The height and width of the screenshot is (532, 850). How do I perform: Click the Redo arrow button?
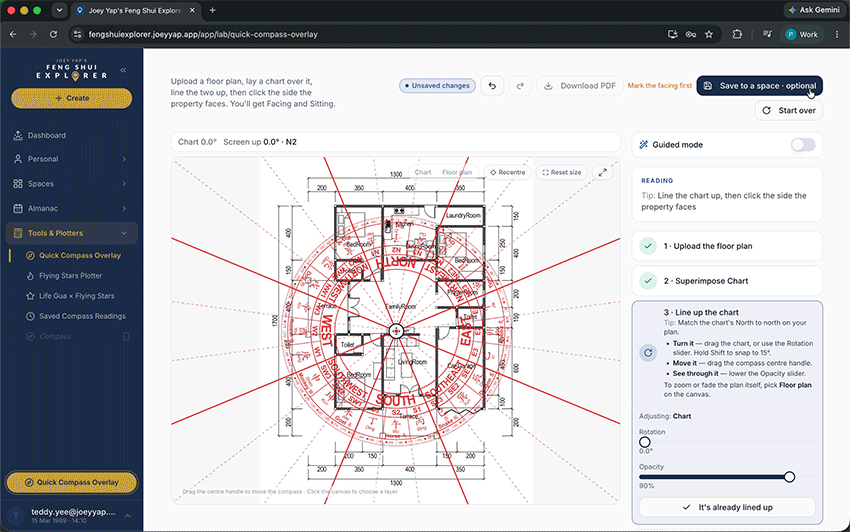[520, 86]
